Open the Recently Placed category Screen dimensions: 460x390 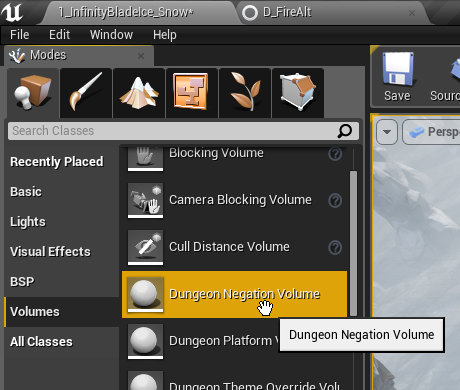click(x=57, y=162)
